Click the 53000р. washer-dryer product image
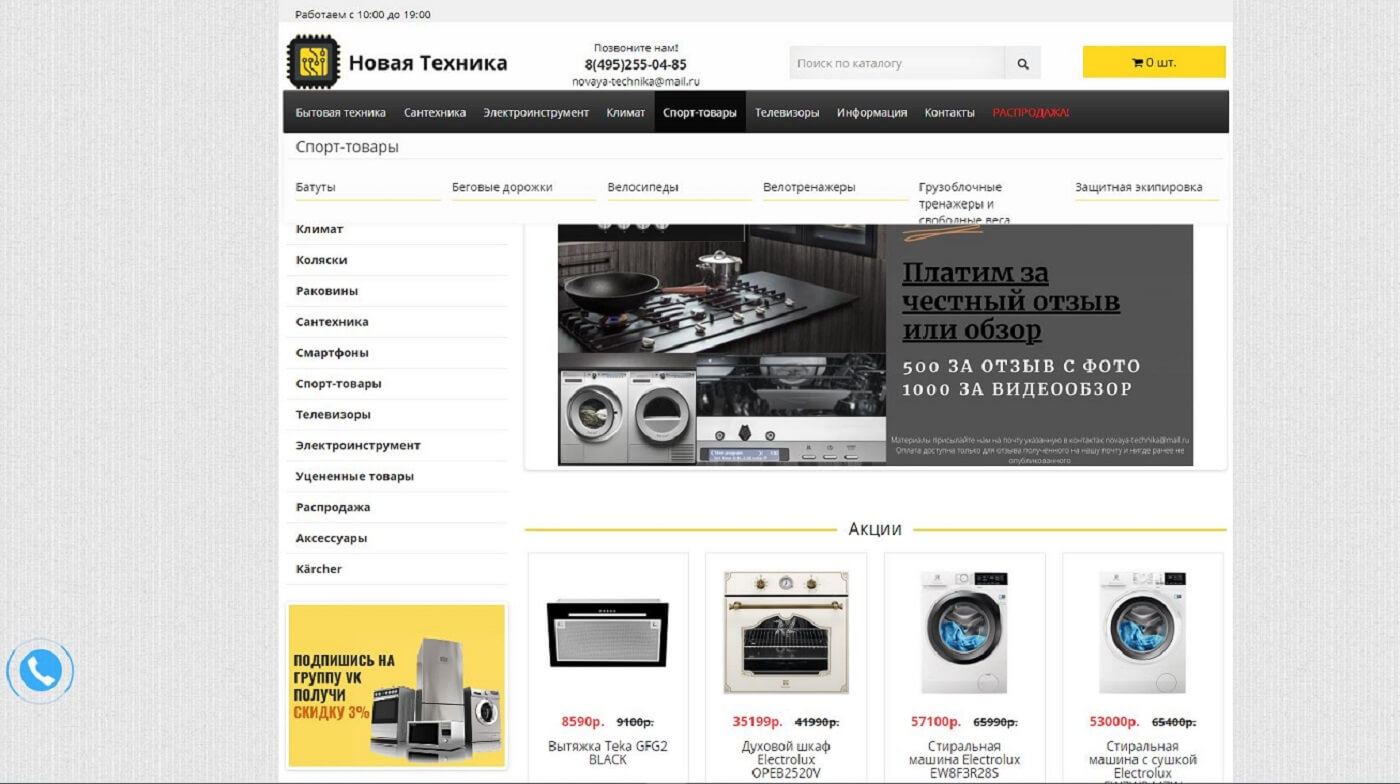Viewport: 1400px width, 784px height. [1142, 633]
